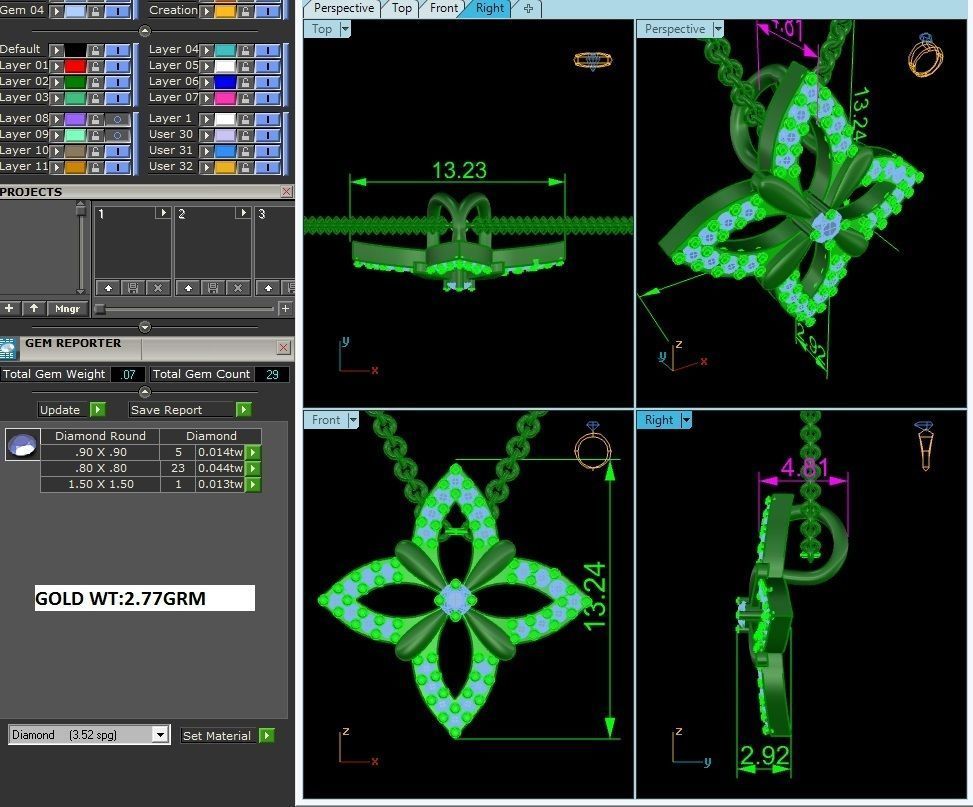Viewport: 973px width, 807px height.
Task: Click projects upload arrow beside Mngr
Action: click(34, 309)
